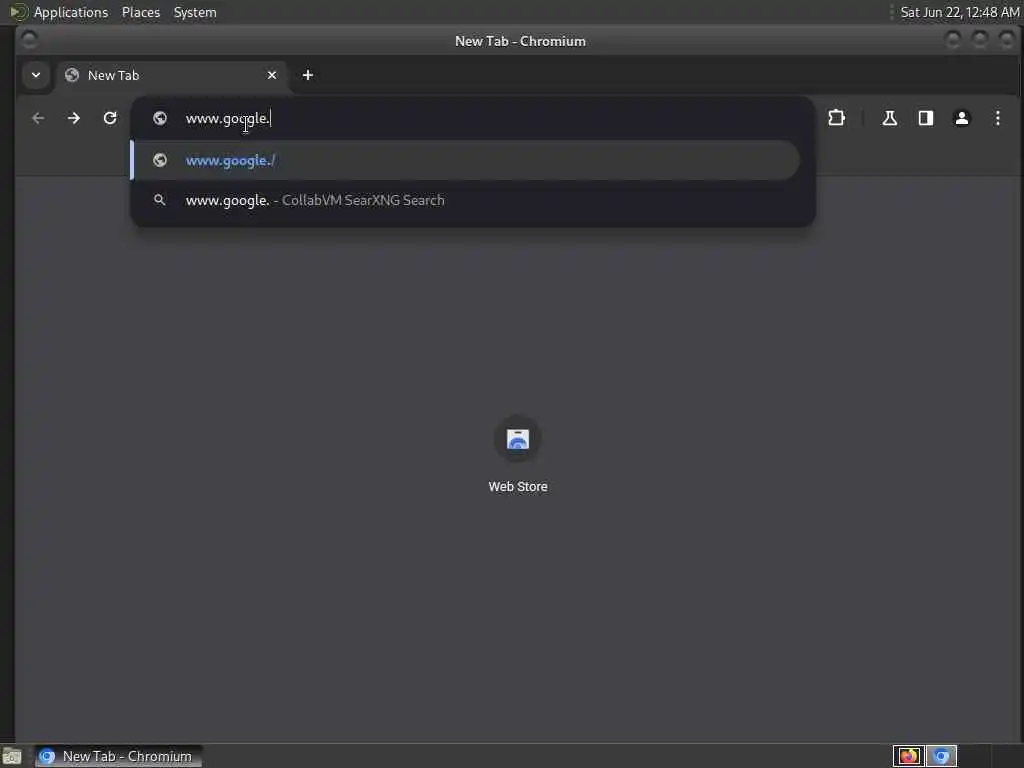Close the New Tab tab
This screenshot has width=1024, height=768.
[x=272, y=75]
